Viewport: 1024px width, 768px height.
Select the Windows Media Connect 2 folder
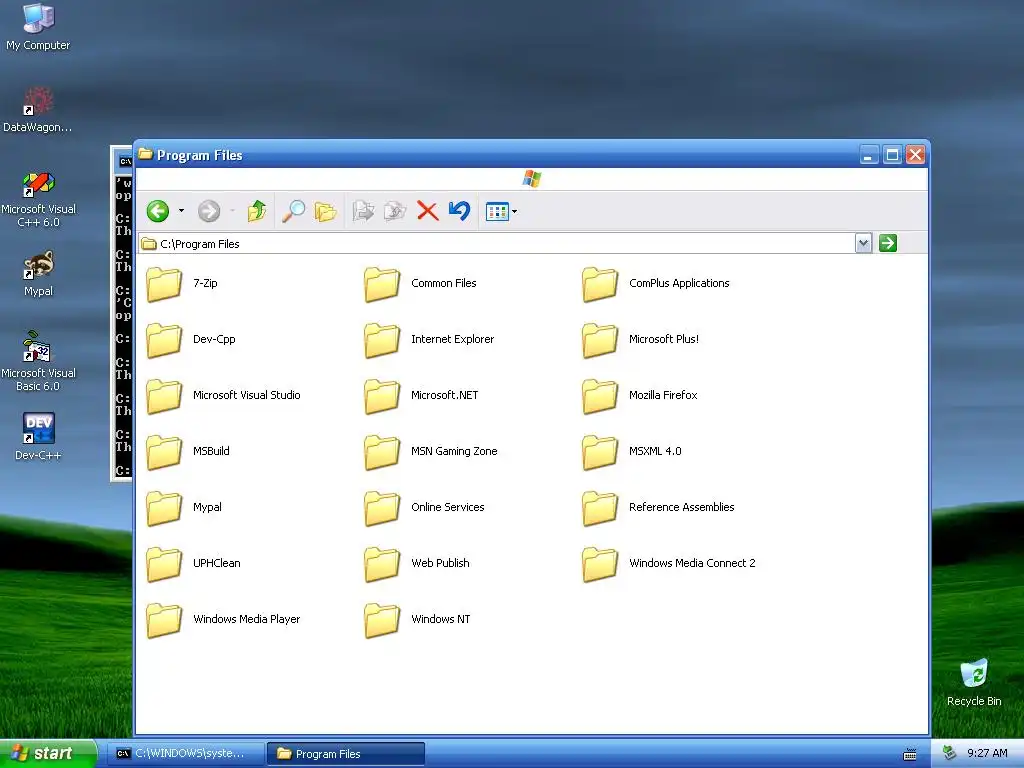pos(669,564)
